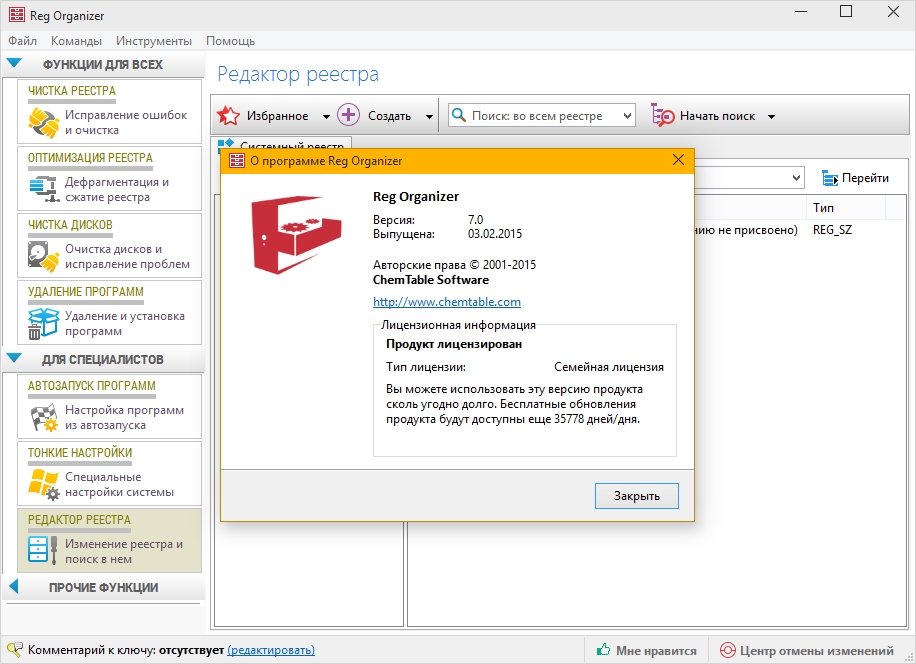916x664 pixels.
Task: Click the Семейная лицензия license type text
Action: [x=609, y=367]
